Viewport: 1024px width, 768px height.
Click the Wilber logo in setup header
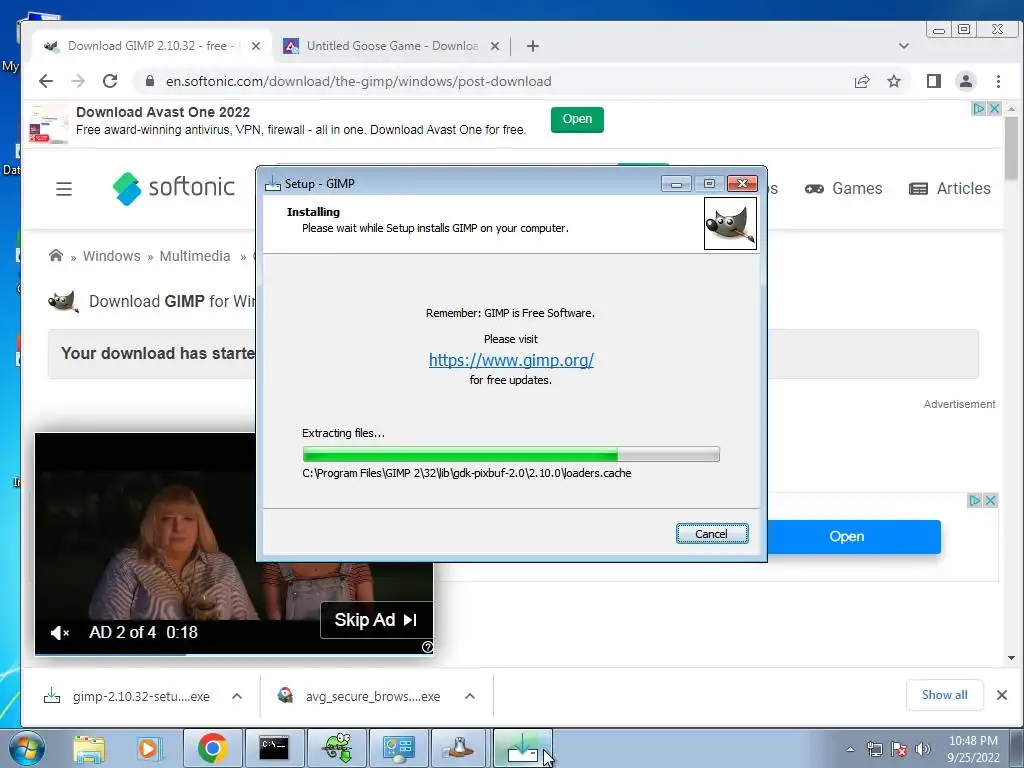tap(730, 224)
